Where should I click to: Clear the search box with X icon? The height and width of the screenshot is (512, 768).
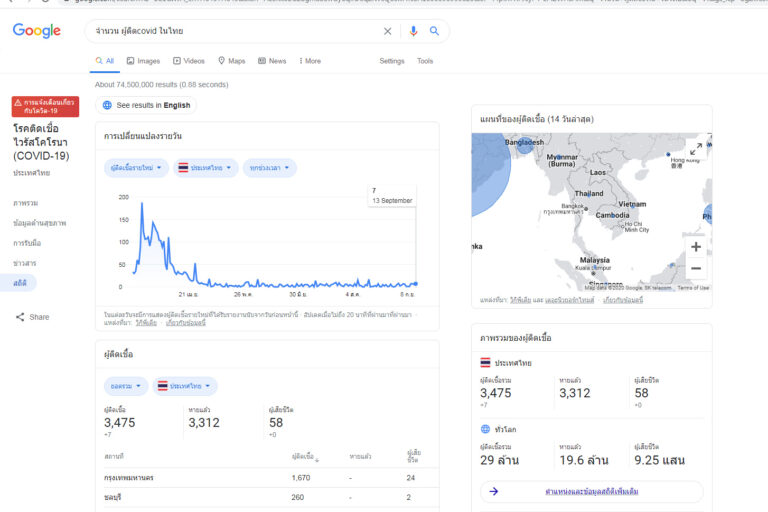pyautogui.click(x=388, y=31)
